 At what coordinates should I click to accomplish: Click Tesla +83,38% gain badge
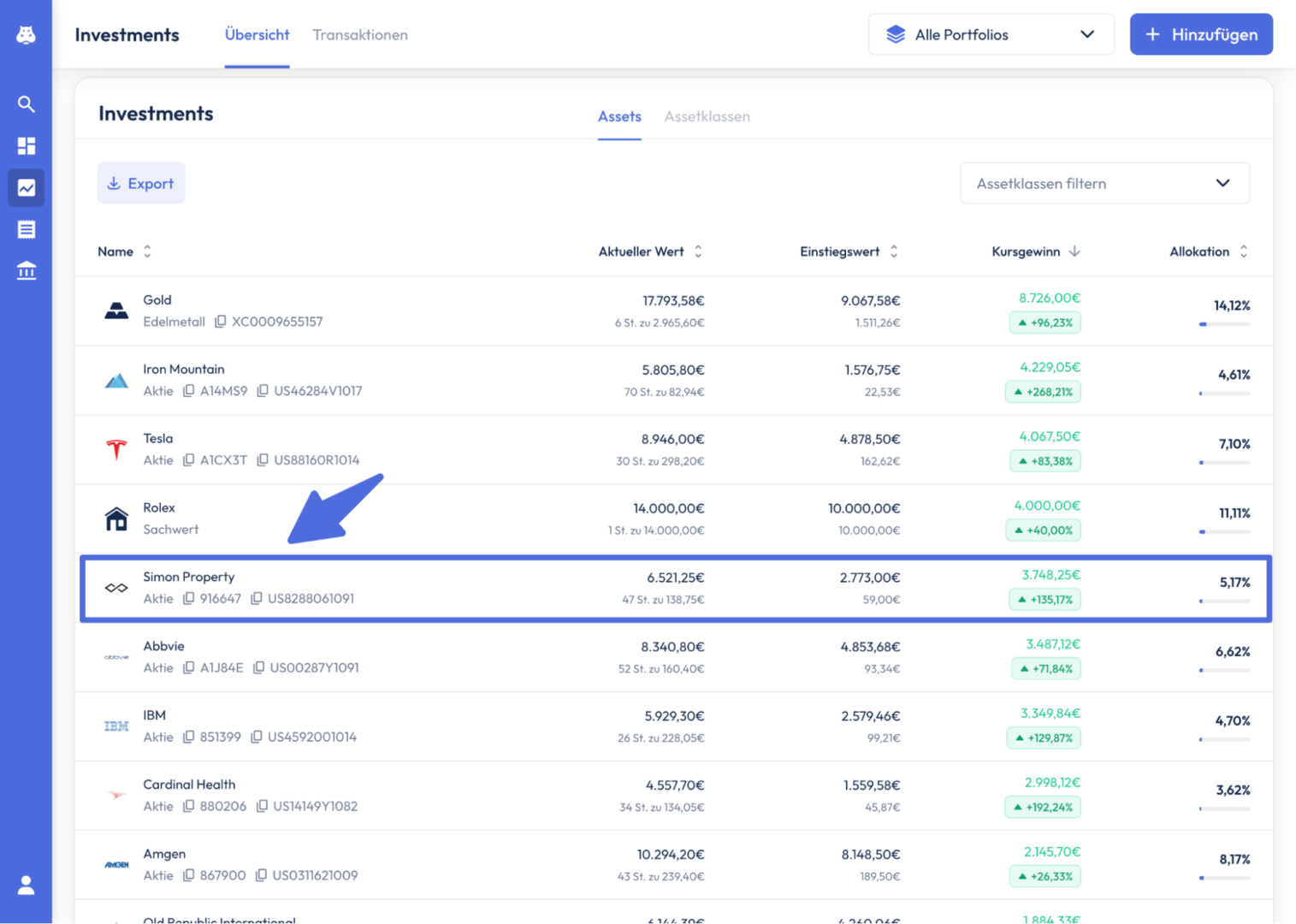pyautogui.click(x=1045, y=461)
